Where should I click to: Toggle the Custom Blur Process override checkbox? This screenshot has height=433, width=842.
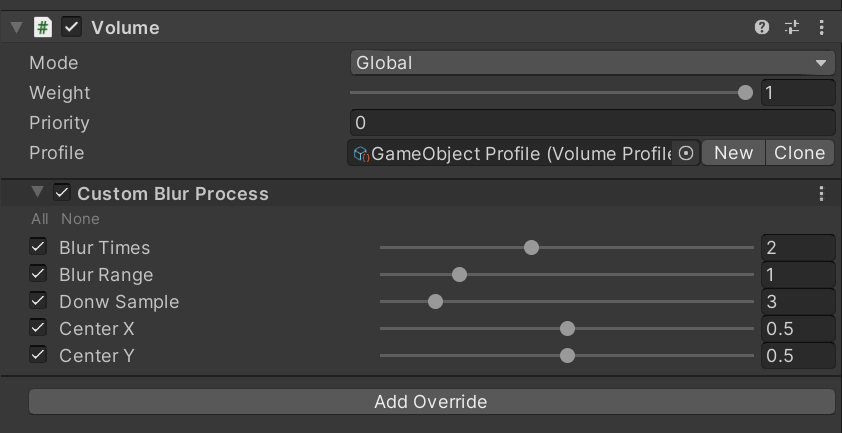pyautogui.click(x=62, y=193)
